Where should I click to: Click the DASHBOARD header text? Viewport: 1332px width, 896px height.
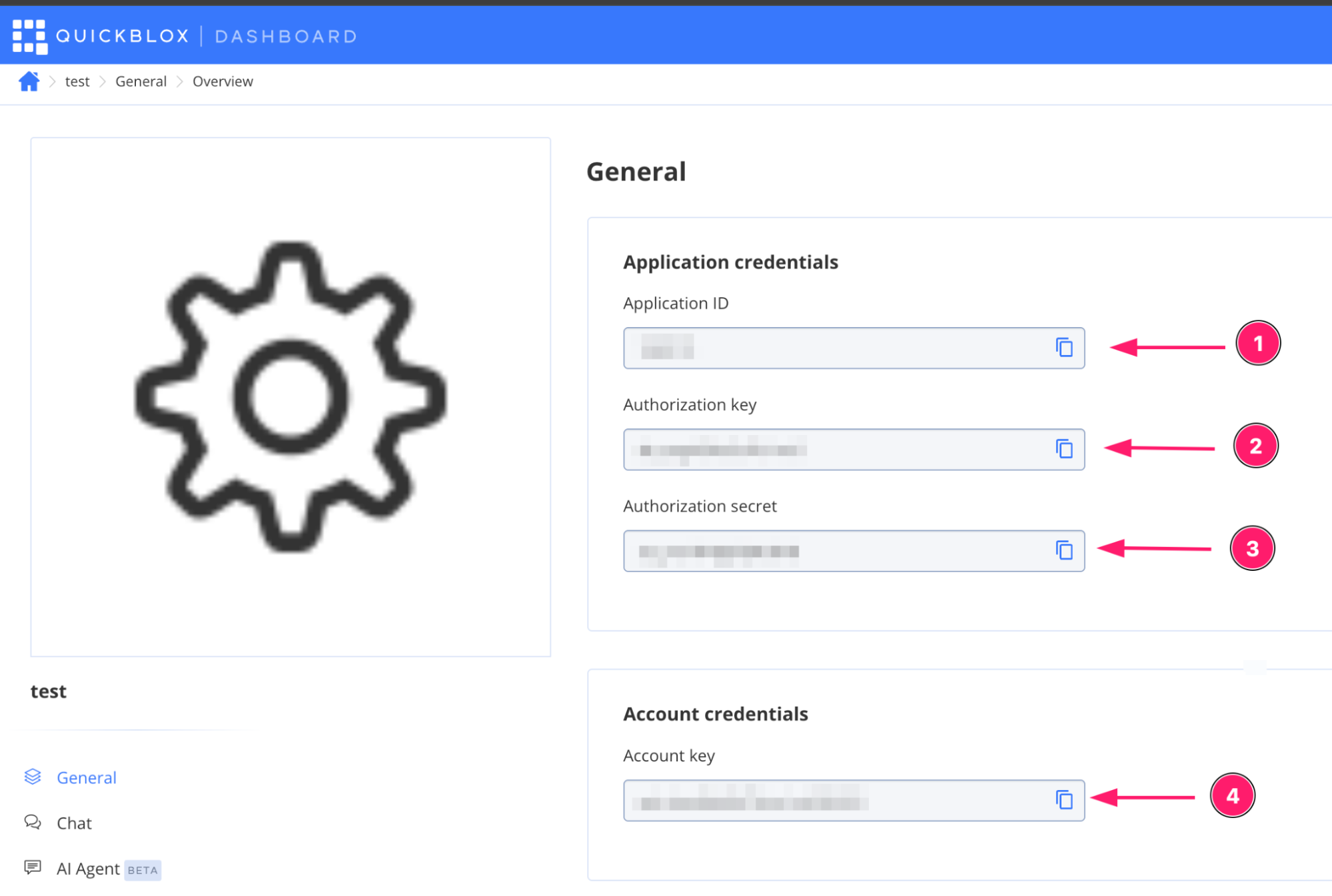(286, 36)
